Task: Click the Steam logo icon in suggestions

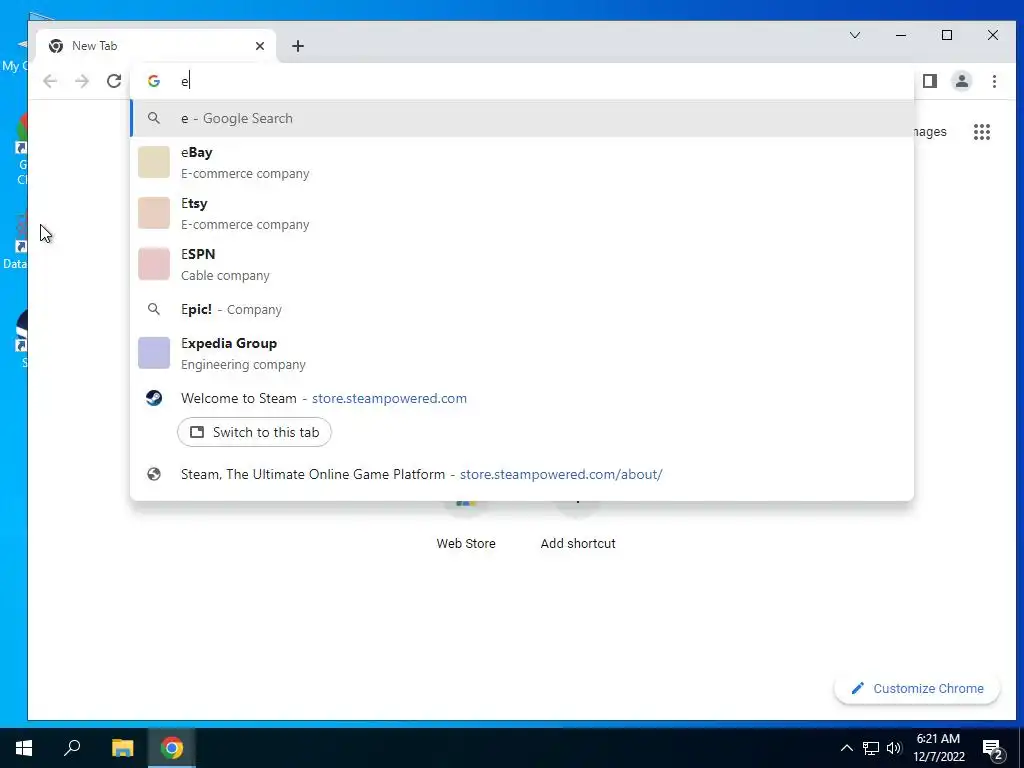Action: (154, 398)
